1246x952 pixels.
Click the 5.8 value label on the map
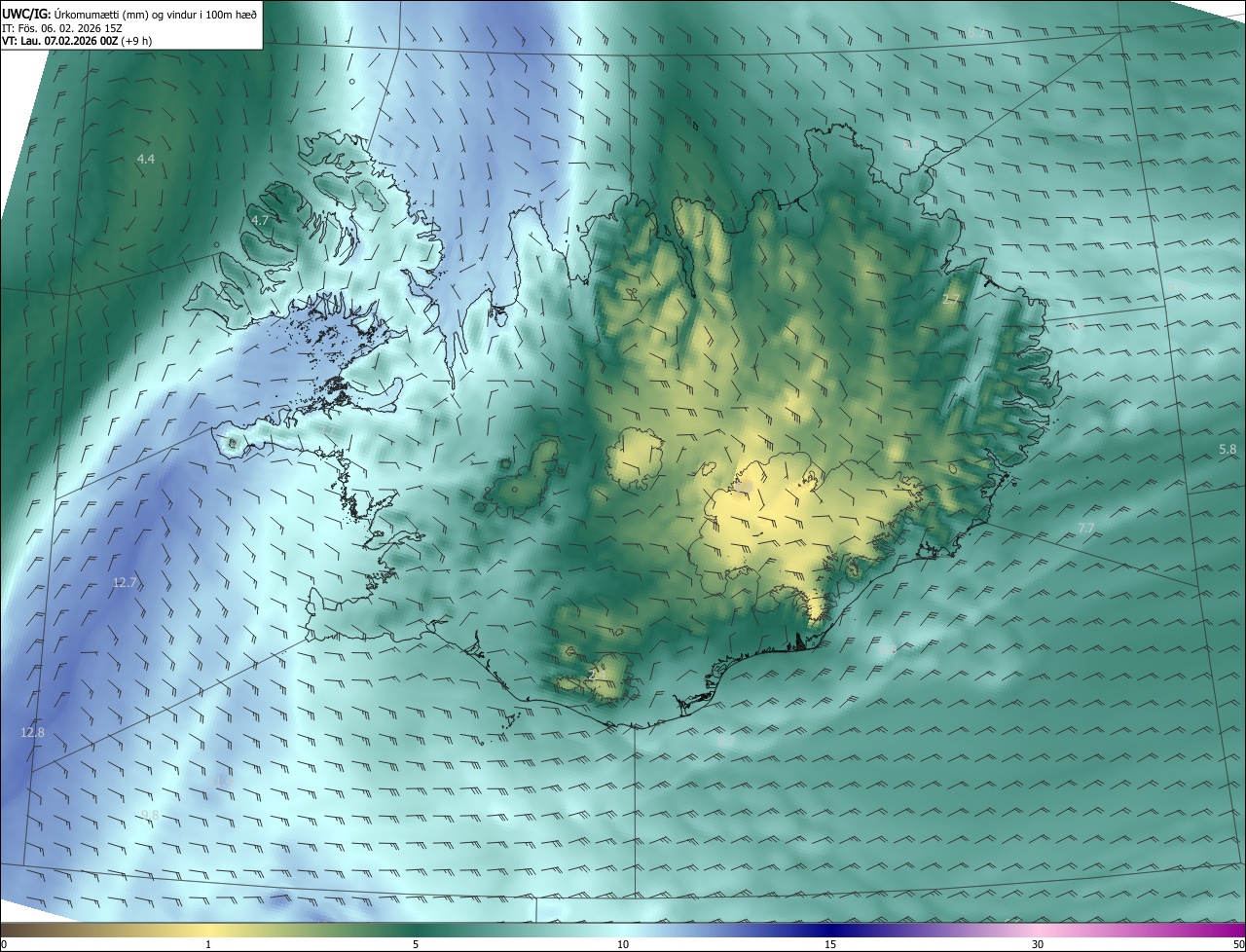pos(1228,449)
